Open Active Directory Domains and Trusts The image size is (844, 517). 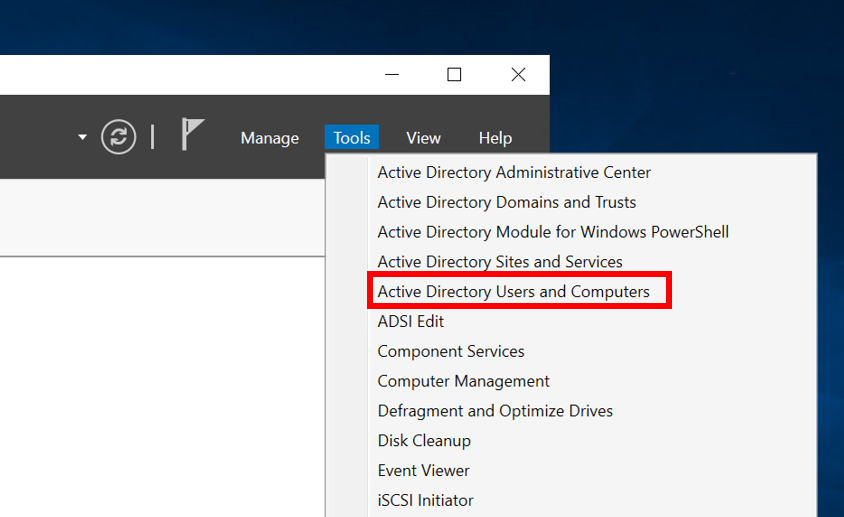(507, 202)
